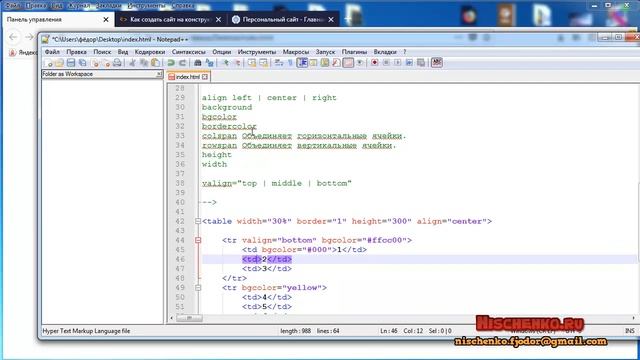This screenshot has height=360, width=640.
Task: Click the INS indicator in status bar
Action: 630,331
